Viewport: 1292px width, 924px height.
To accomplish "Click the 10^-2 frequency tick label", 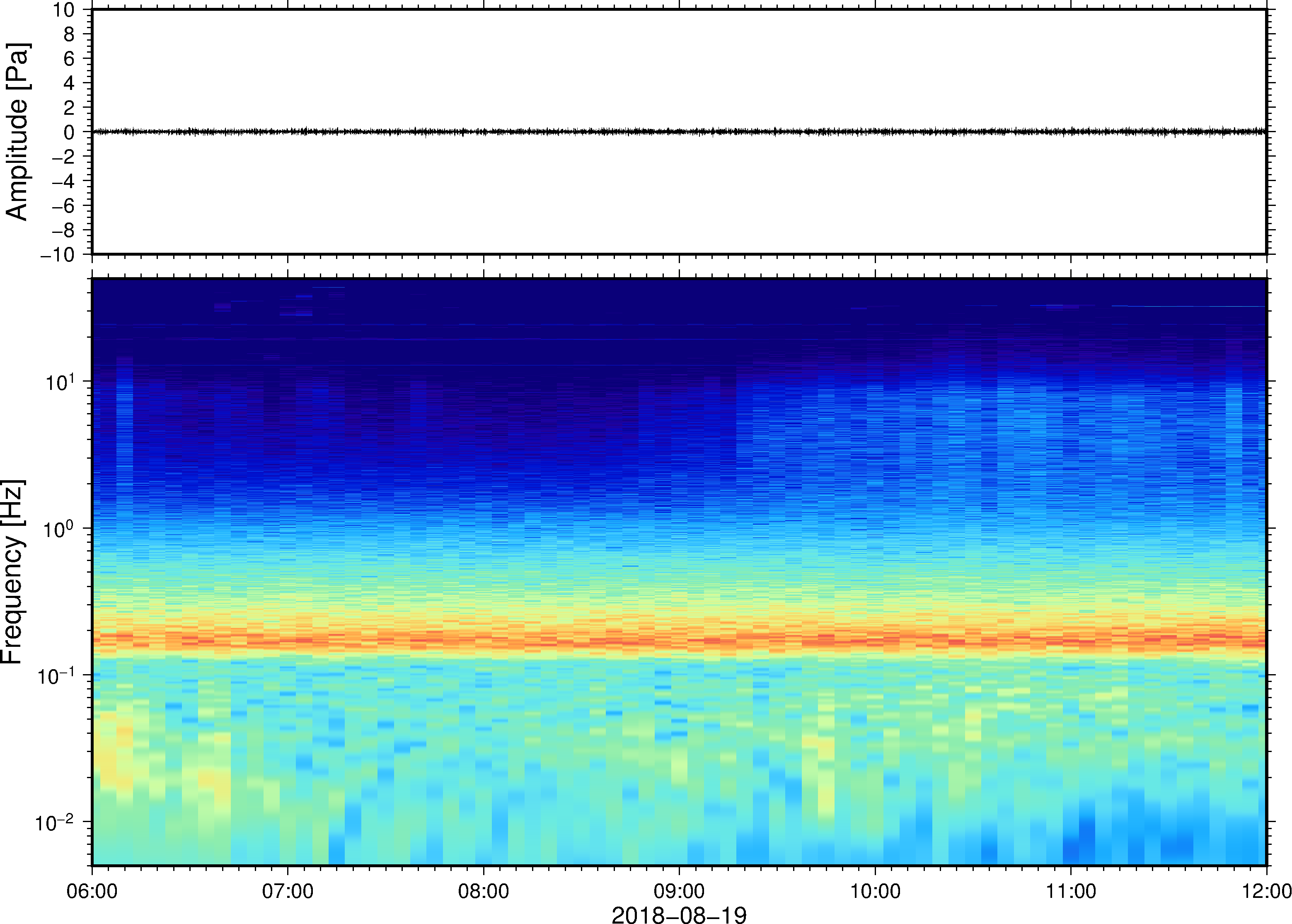I will (56, 822).
